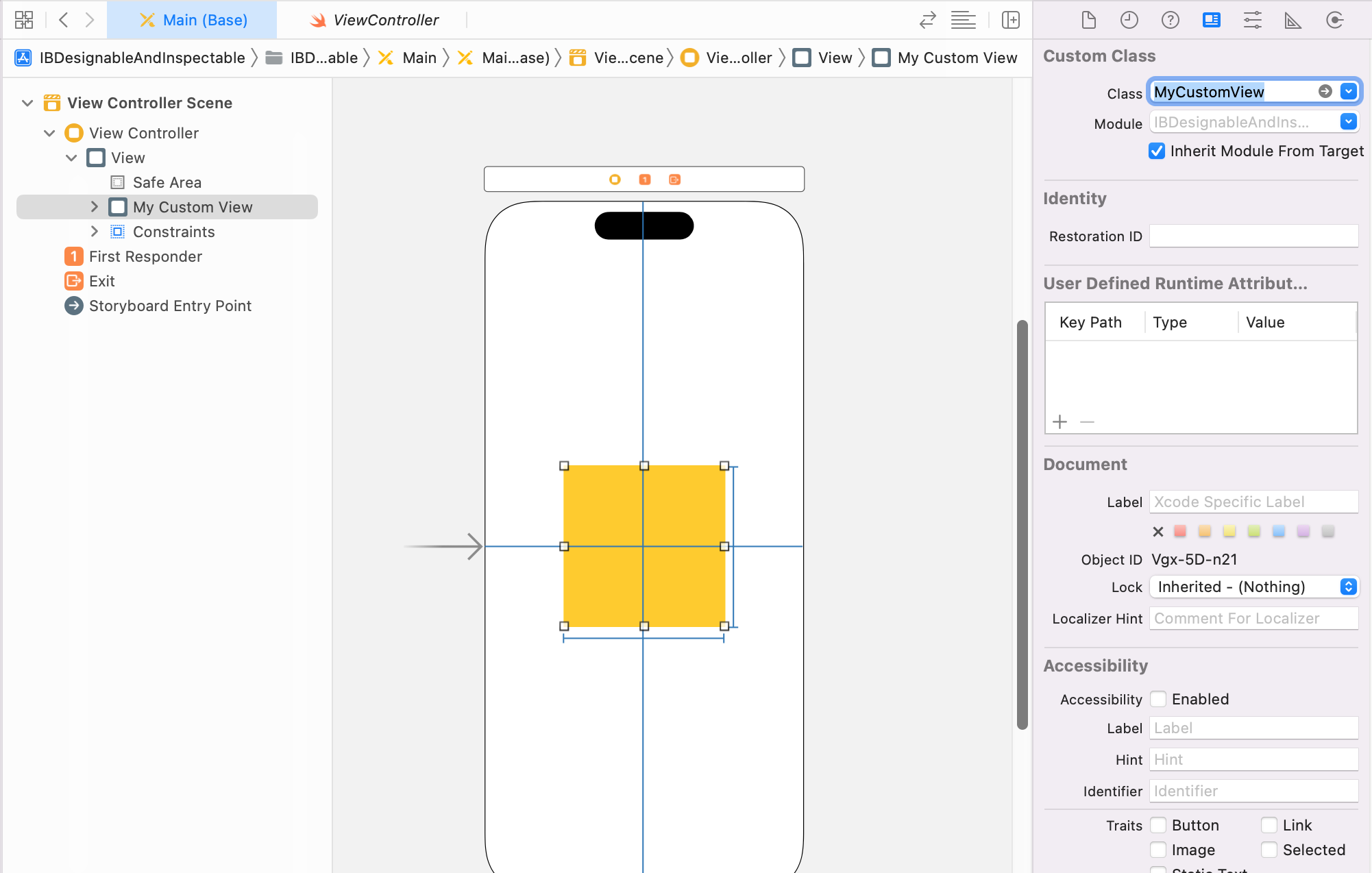
Task: Open the Lock popup menu
Action: (x=1253, y=587)
